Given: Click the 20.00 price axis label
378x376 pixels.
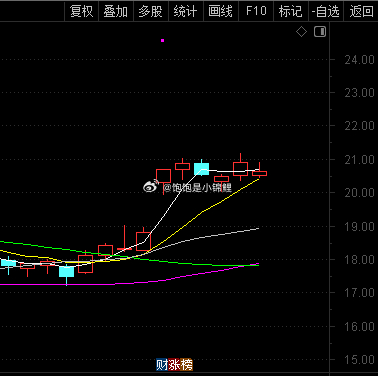Looking at the screenshot, I should (359, 193).
